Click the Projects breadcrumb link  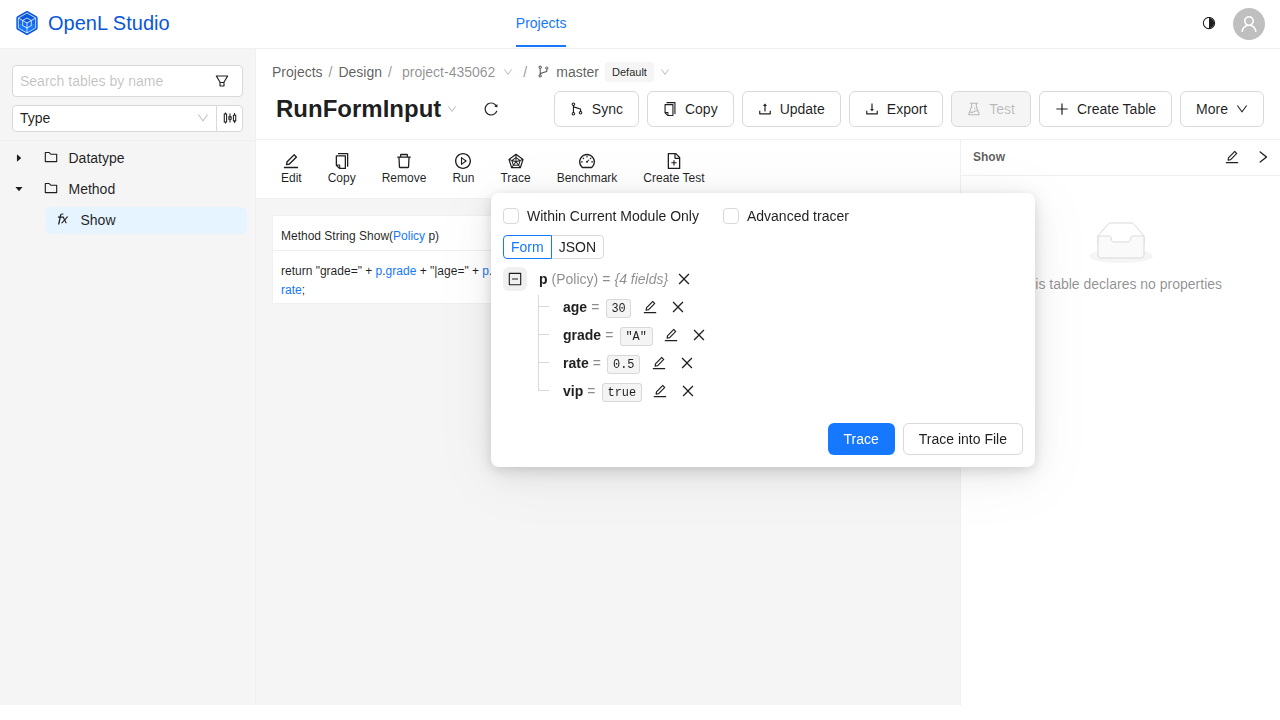297,72
